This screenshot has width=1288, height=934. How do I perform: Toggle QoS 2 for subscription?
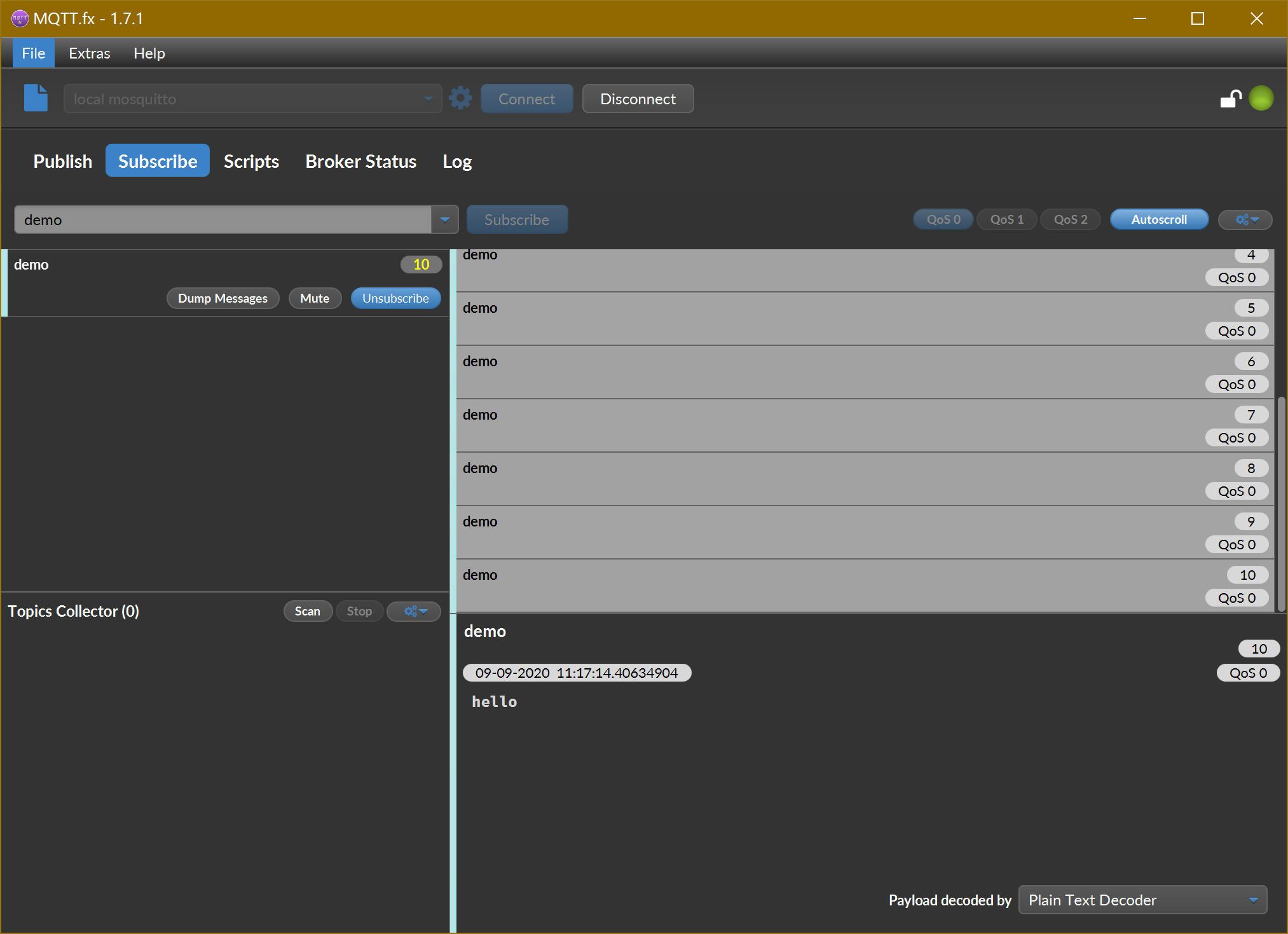1071,219
